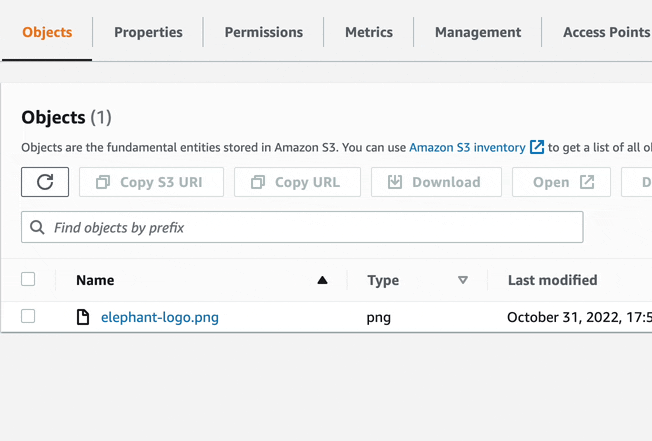652x441 pixels.
Task: Open the elephant-logo.png object link
Action: coord(160,317)
